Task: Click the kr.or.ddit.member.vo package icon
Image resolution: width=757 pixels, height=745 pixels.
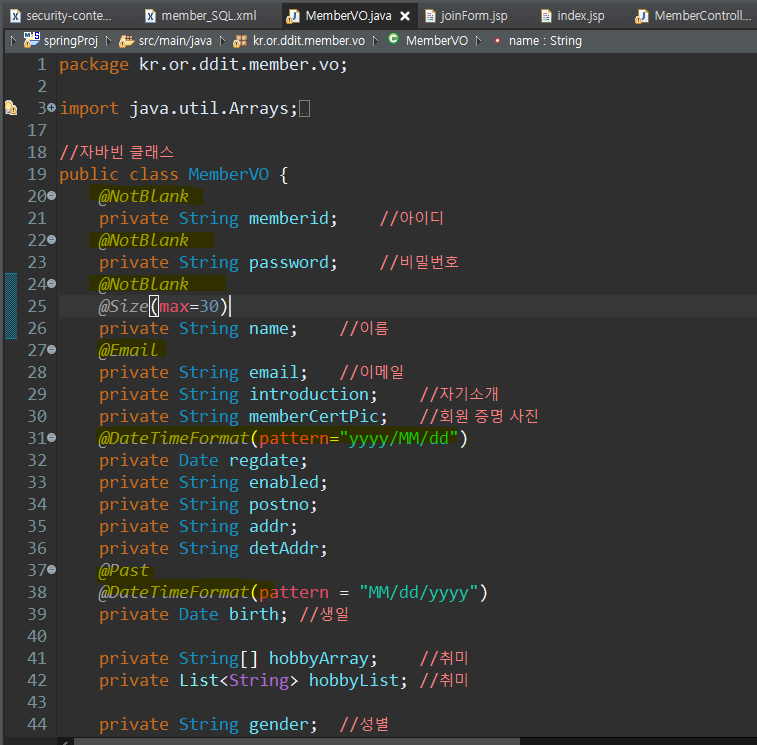Action: click(x=240, y=41)
